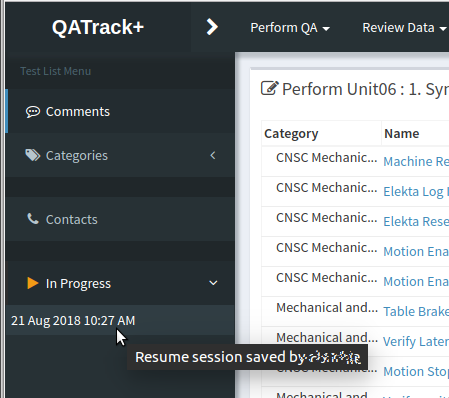
Task: Click the Perform Unit06 page title
Action: tap(365, 89)
